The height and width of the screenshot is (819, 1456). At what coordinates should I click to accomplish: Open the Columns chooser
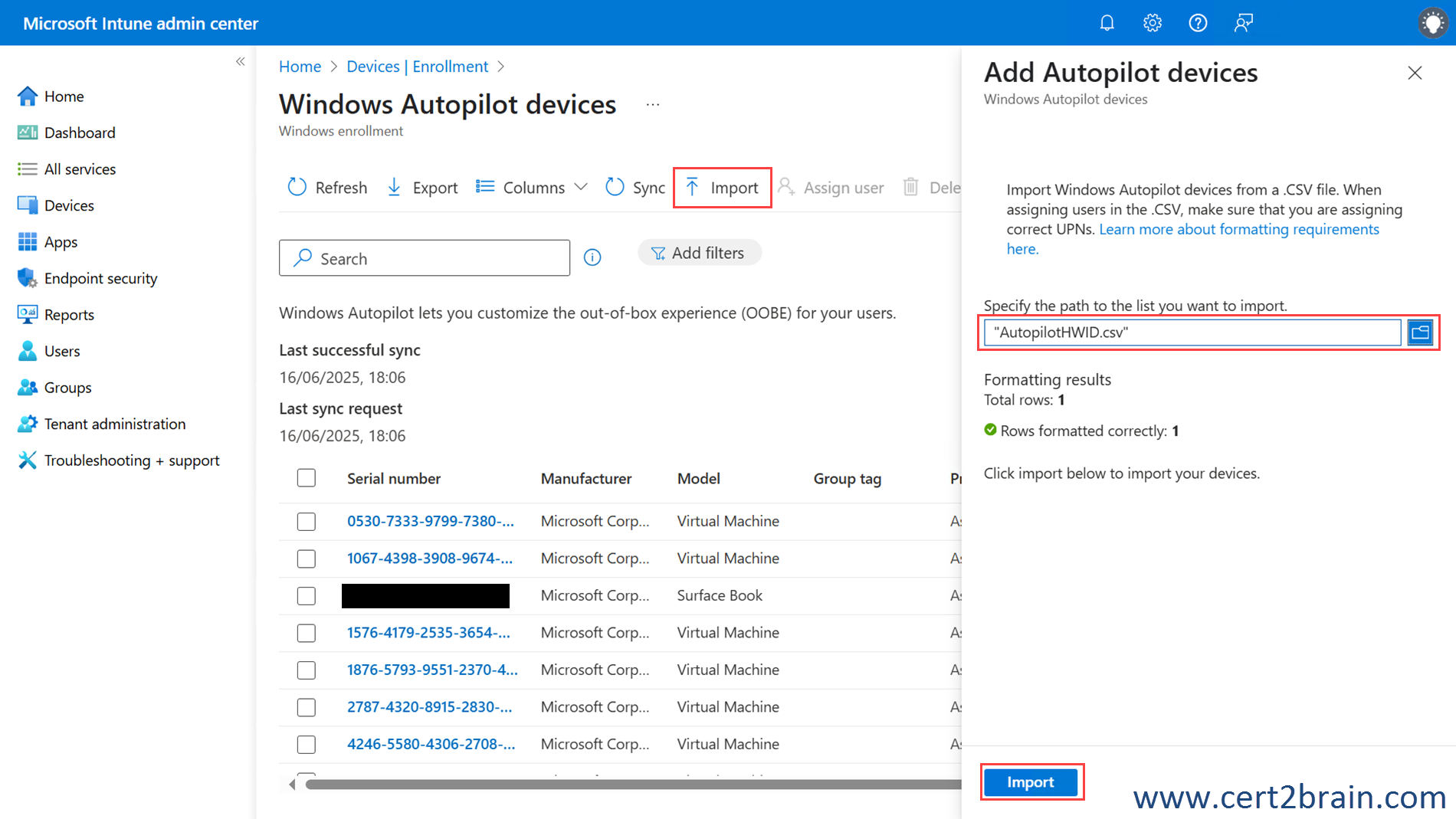coord(521,188)
